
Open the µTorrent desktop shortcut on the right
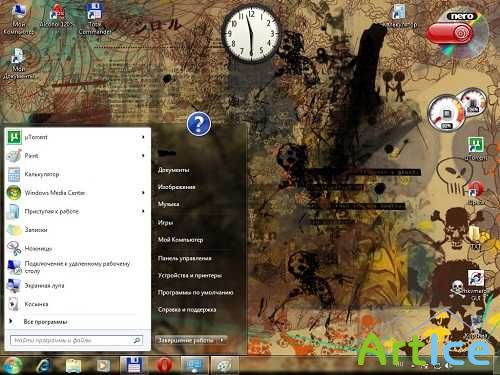tap(476, 149)
